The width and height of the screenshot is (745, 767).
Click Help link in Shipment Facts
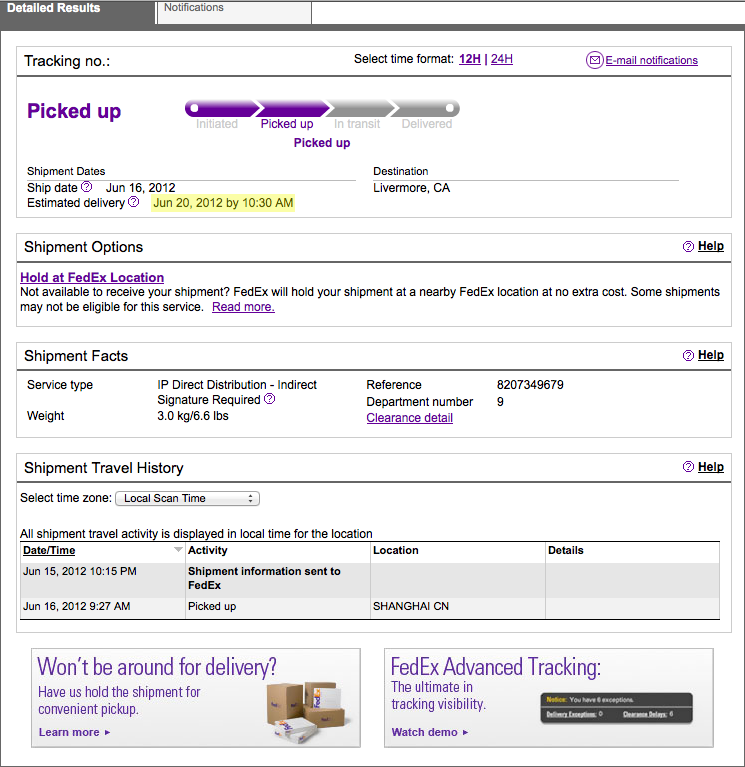point(711,355)
